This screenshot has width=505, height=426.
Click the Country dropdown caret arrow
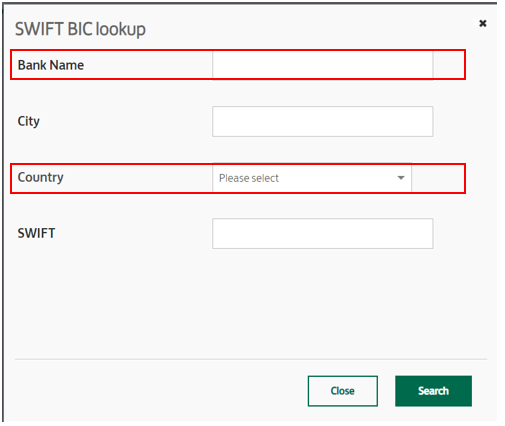(401, 178)
